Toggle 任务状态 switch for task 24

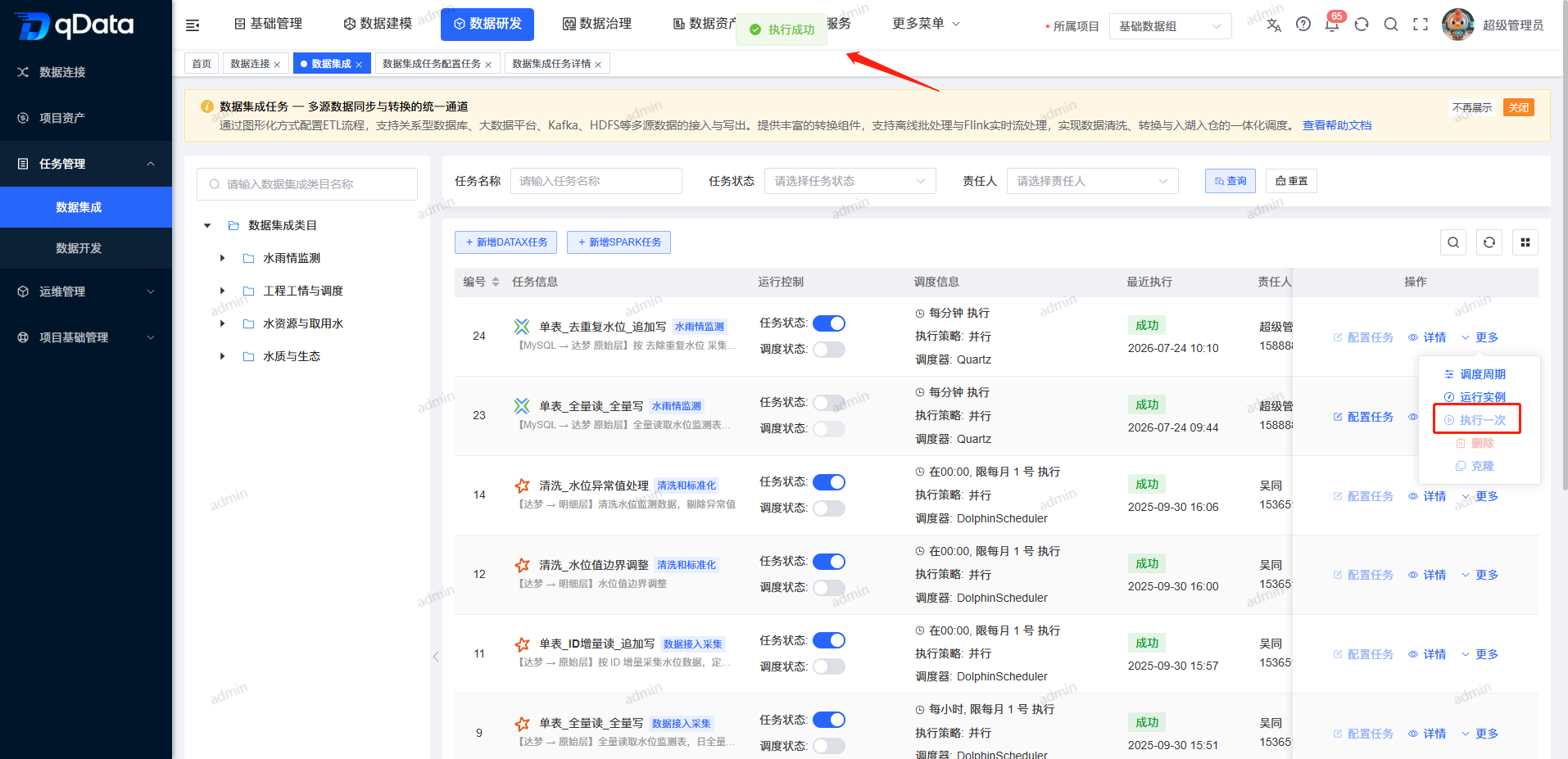tap(829, 323)
